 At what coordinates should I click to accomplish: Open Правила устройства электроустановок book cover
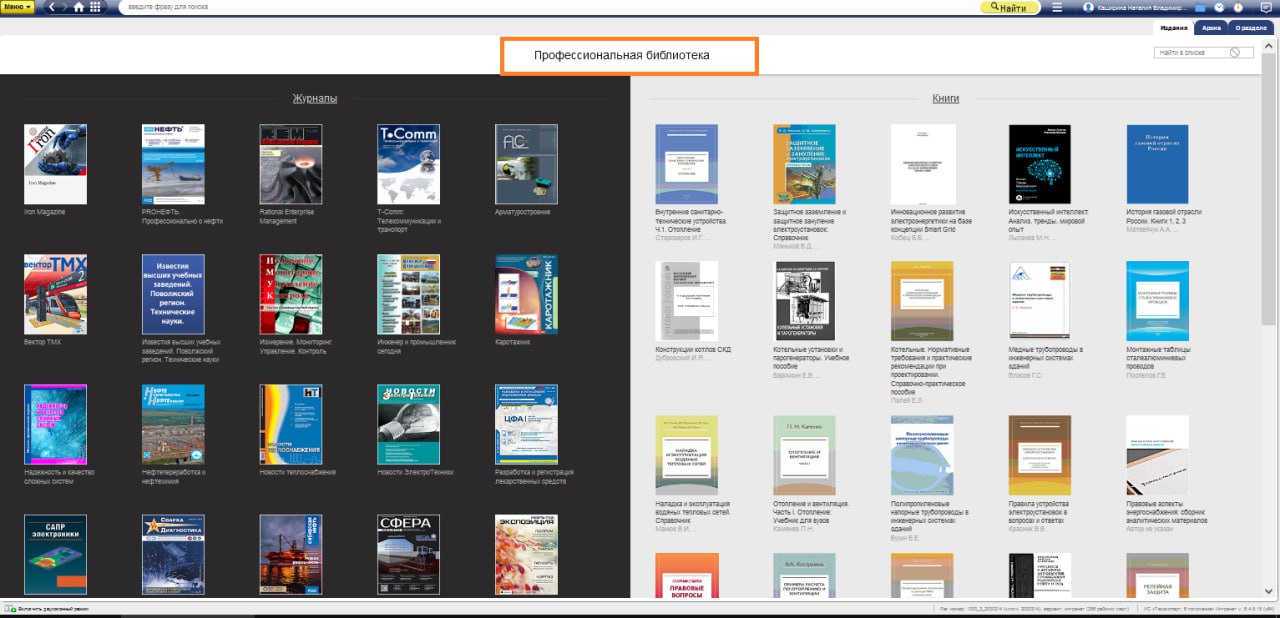[x=1040, y=455]
